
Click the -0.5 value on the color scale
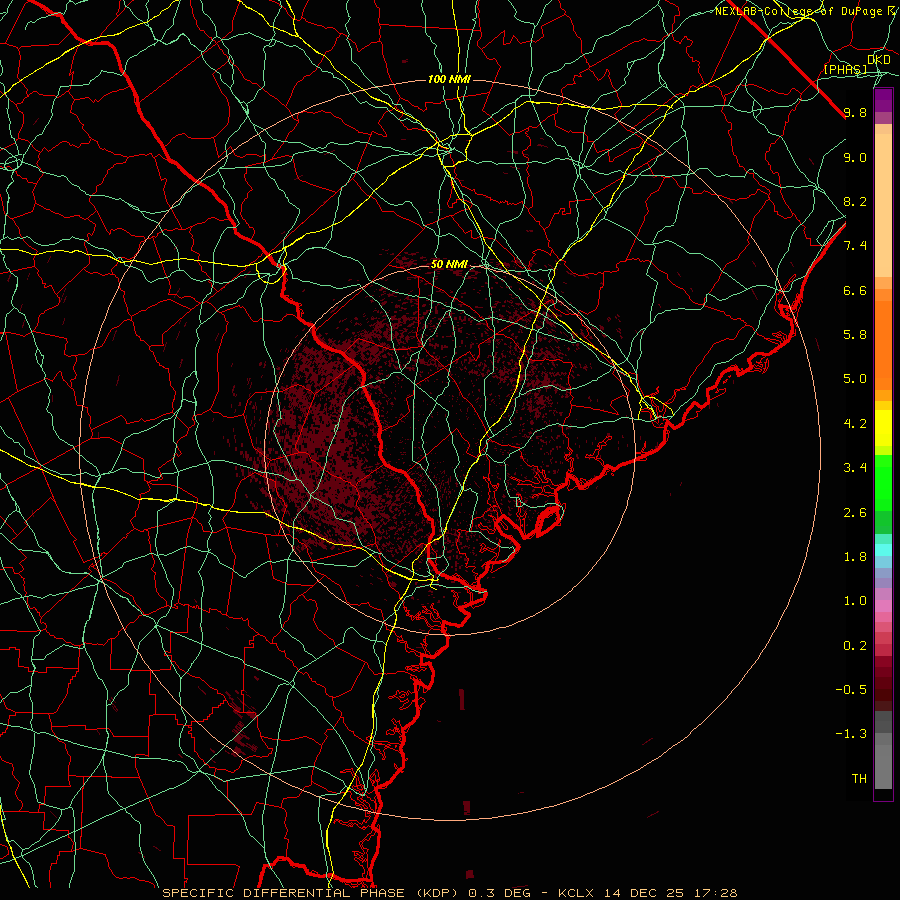[x=851, y=690]
